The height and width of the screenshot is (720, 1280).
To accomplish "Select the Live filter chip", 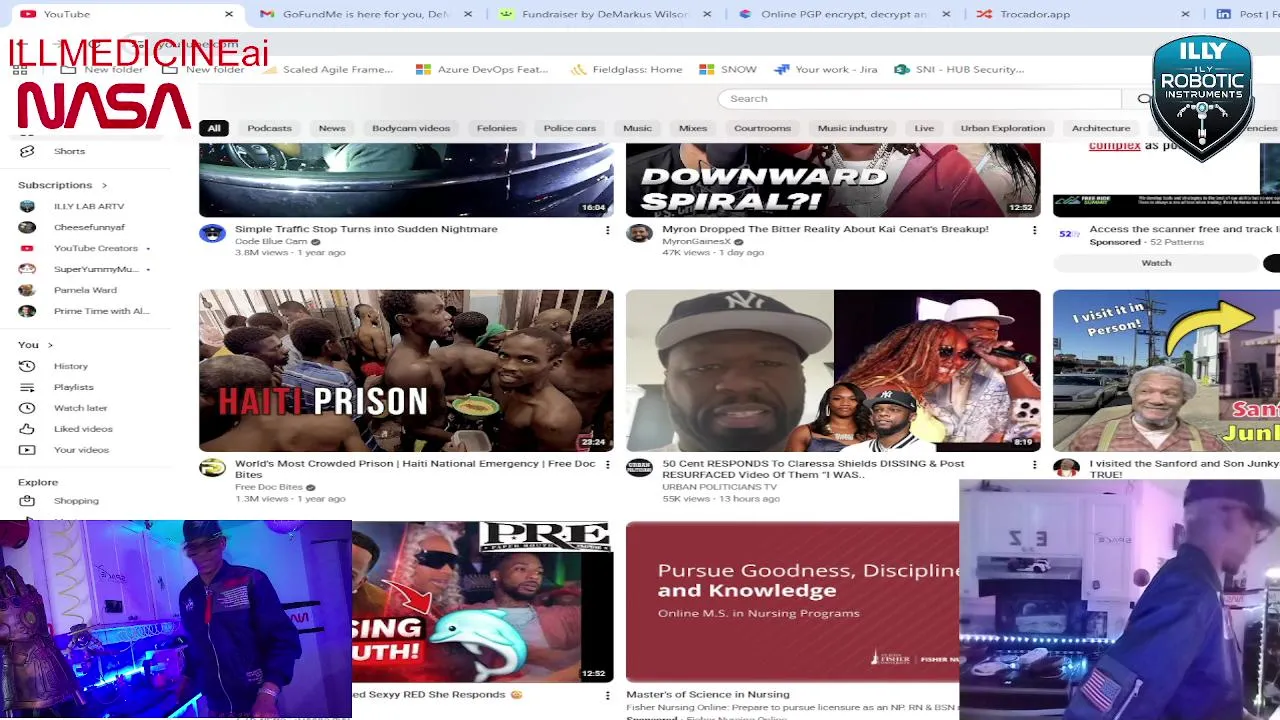I will pyautogui.click(x=924, y=128).
